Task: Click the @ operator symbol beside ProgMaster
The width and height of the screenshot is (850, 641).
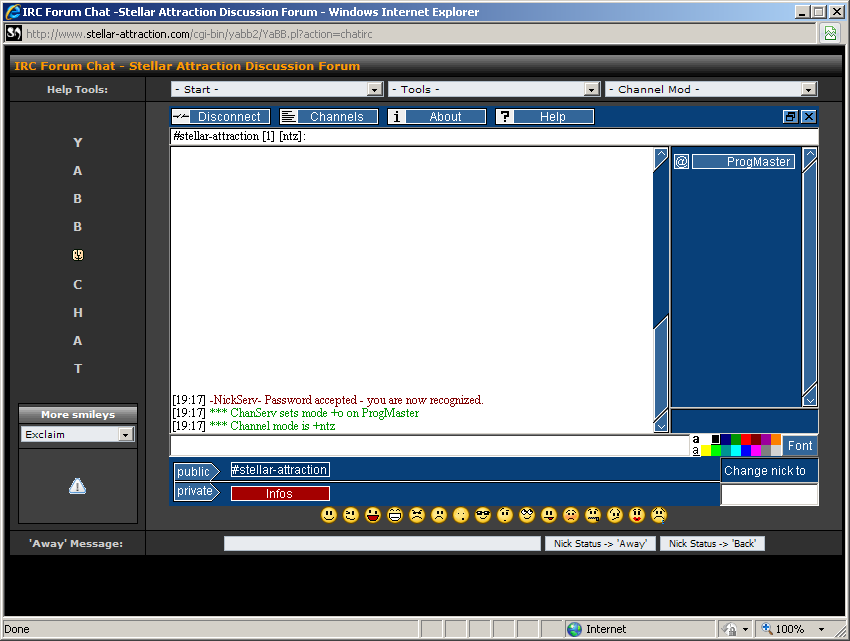Action: click(x=681, y=162)
